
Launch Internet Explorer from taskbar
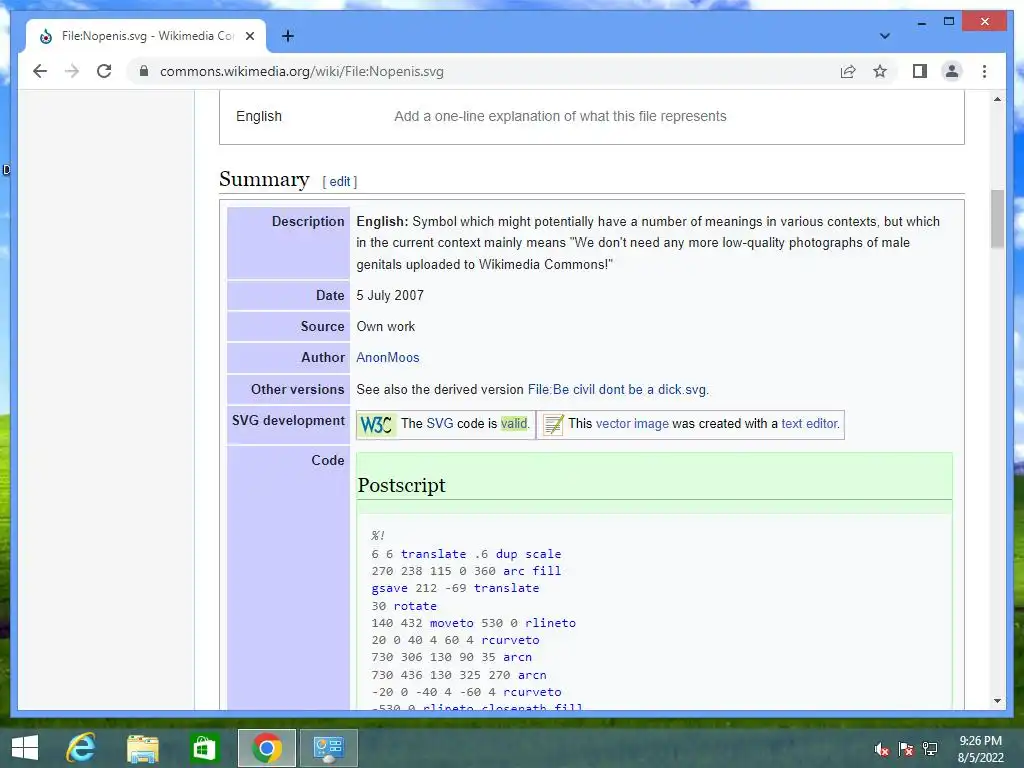(x=81, y=748)
